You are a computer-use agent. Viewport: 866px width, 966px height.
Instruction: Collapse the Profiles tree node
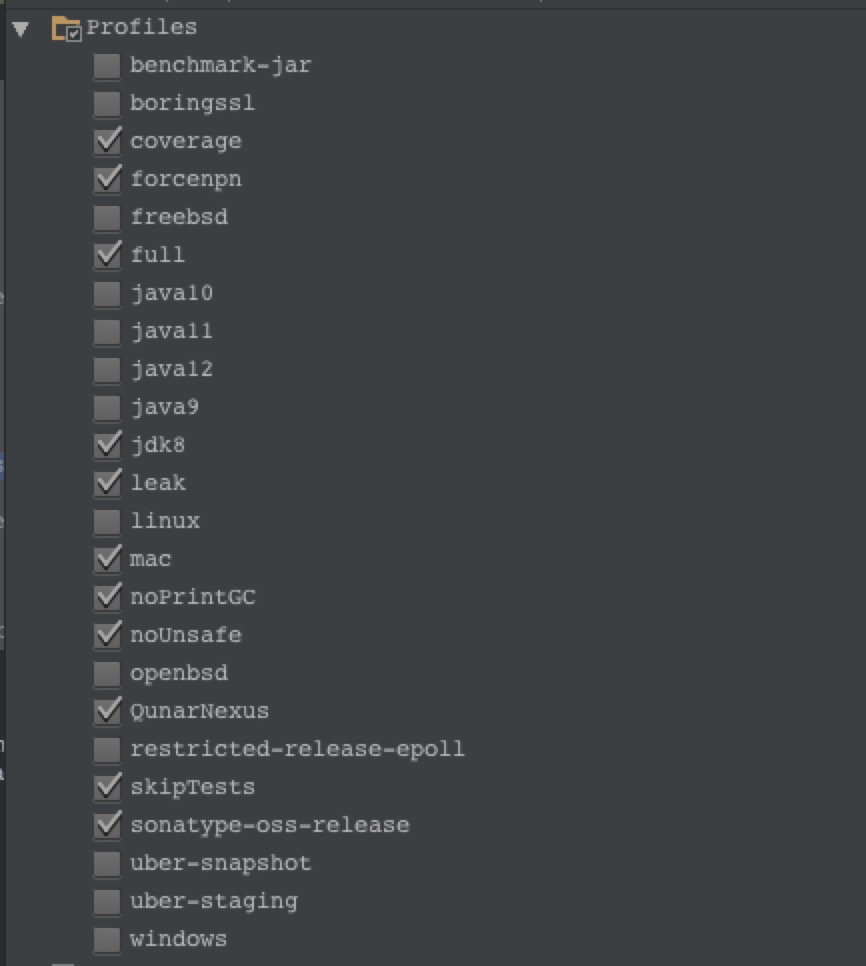click(x=21, y=29)
